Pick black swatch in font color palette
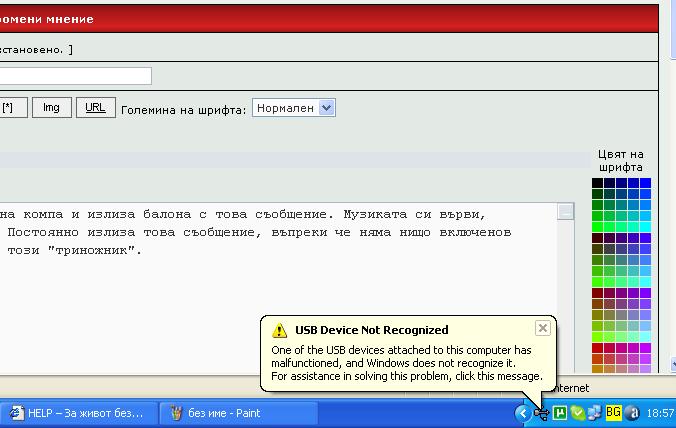The image size is (676, 428). (597, 183)
